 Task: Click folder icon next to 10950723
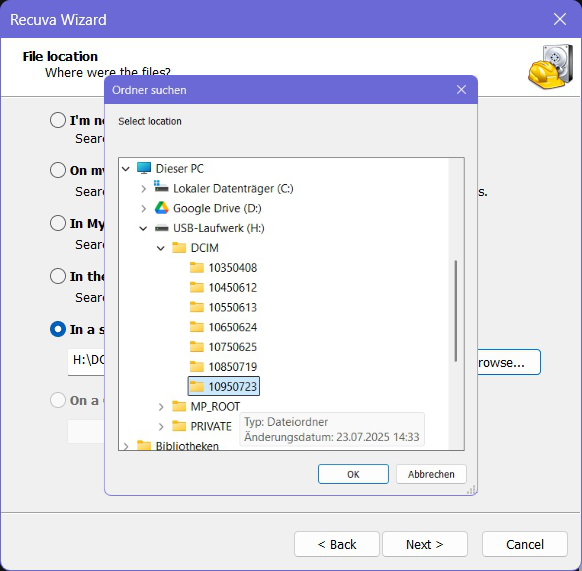click(x=197, y=386)
